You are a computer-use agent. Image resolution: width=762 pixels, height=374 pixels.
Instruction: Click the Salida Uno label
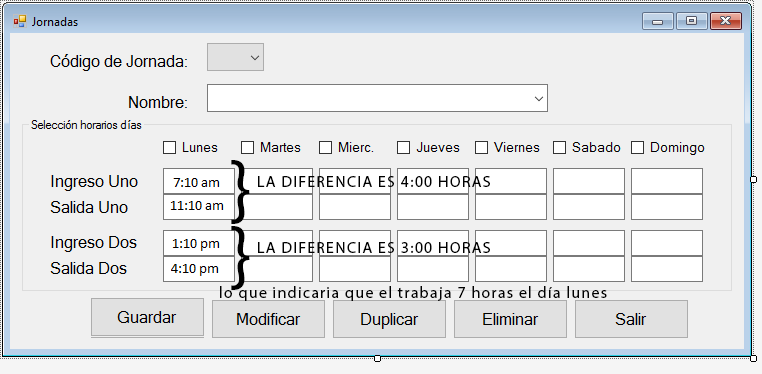pyautogui.click(x=89, y=207)
